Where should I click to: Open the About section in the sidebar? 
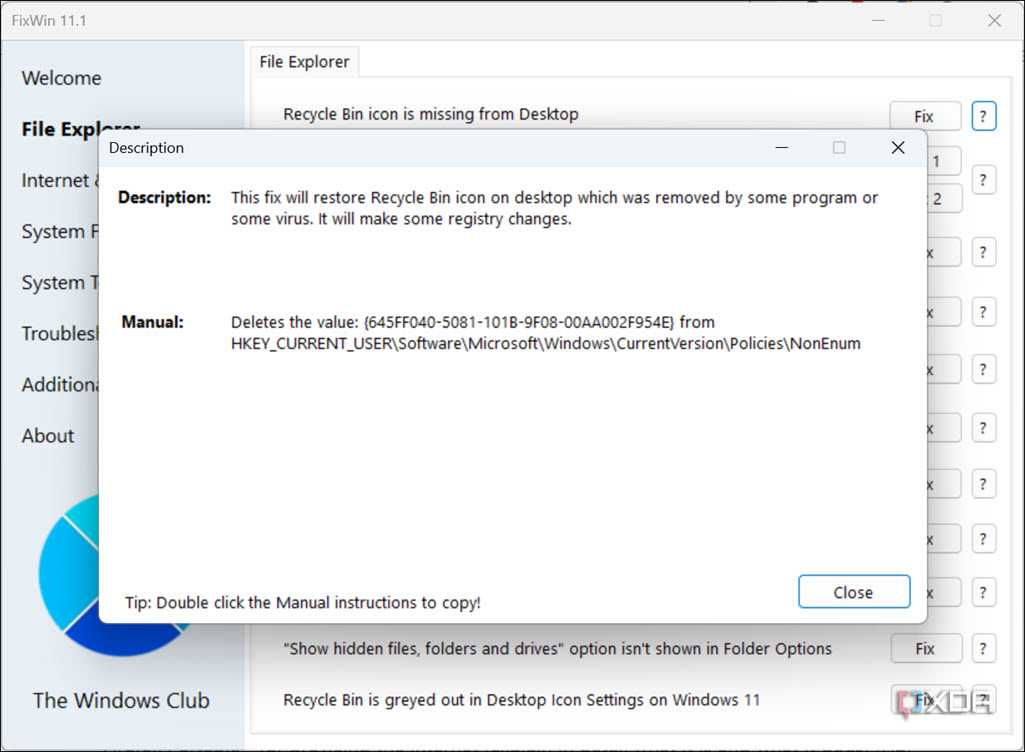48,436
